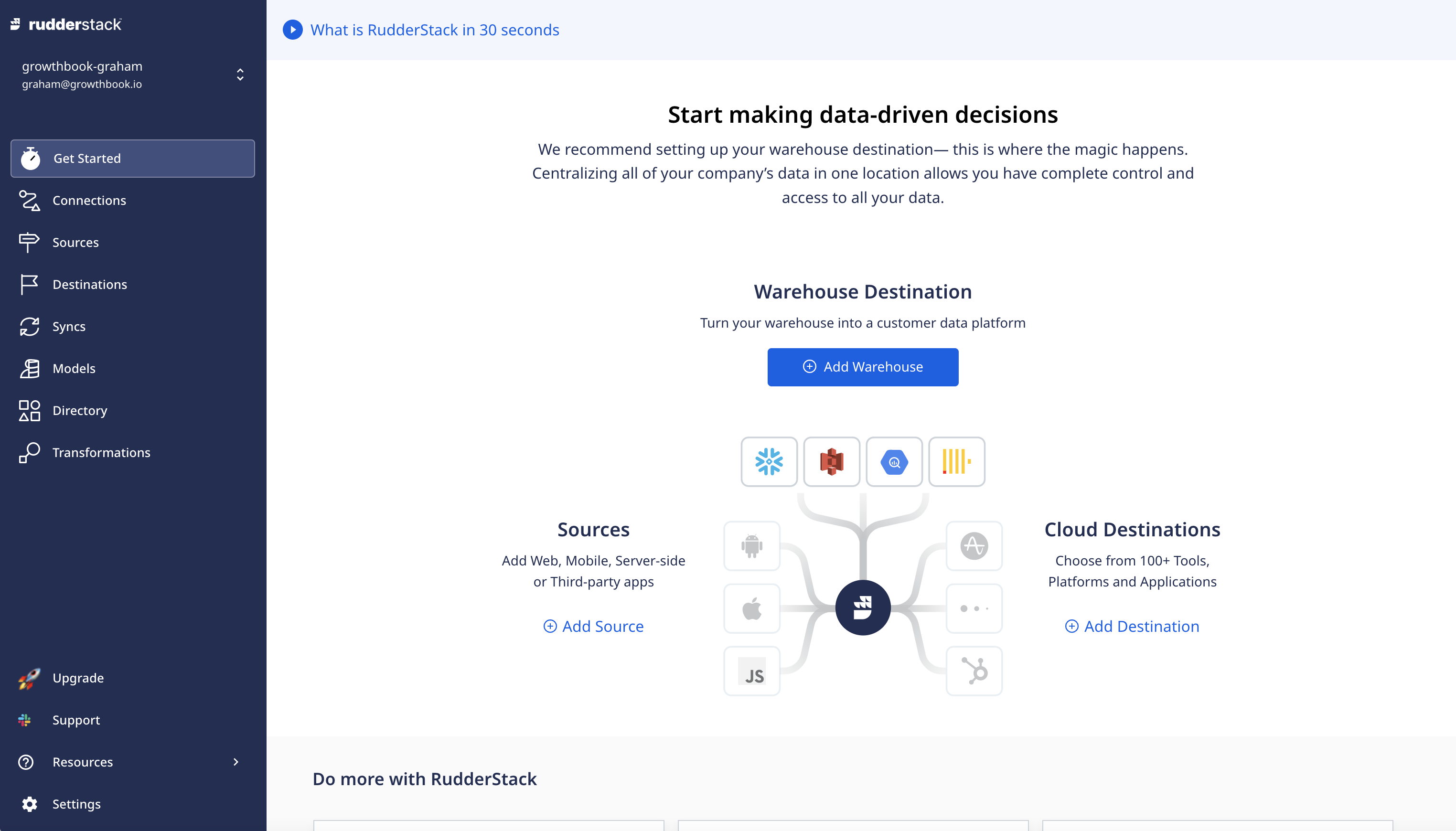1456x831 pixels.
Task: Click Add Destination link
Action: pyautogui.click(x=1132, y=625)
